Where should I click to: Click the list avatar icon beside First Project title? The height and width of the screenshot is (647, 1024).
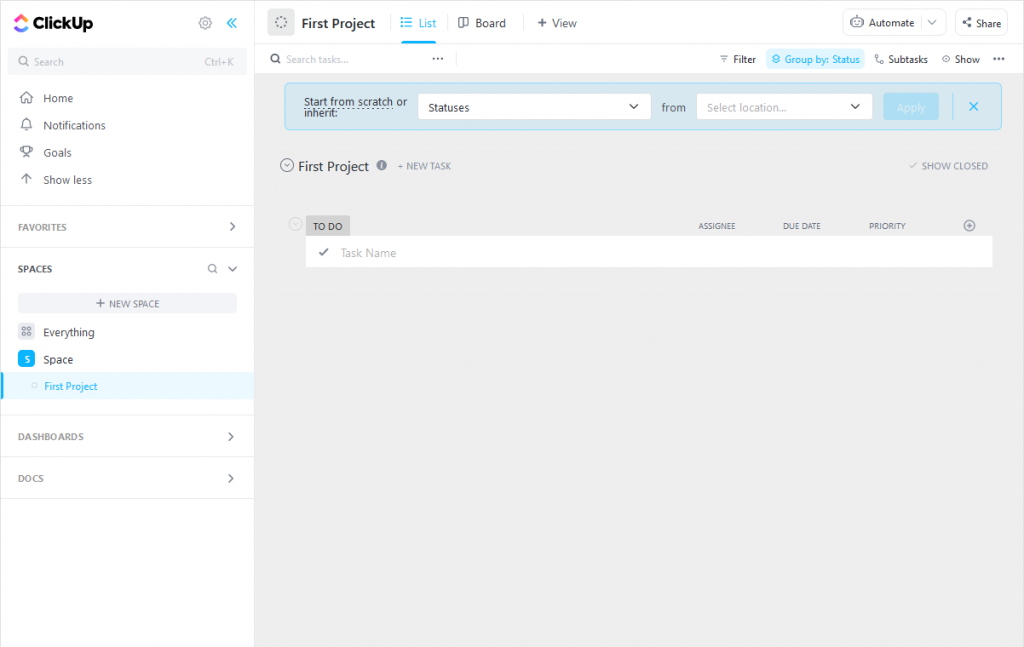tap(281, 22)
